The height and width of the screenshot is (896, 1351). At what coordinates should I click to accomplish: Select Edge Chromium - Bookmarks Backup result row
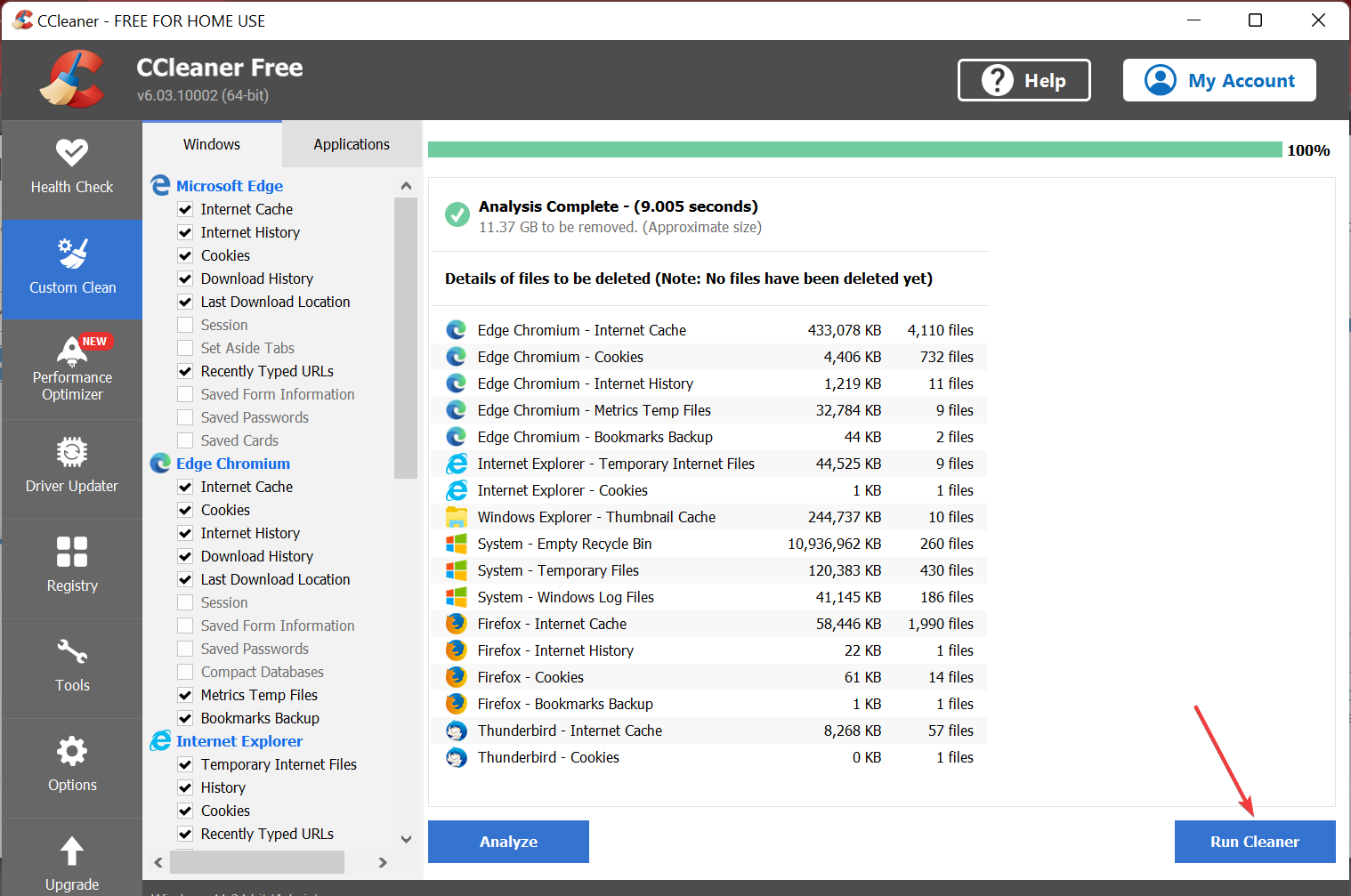tap(709, 437)
